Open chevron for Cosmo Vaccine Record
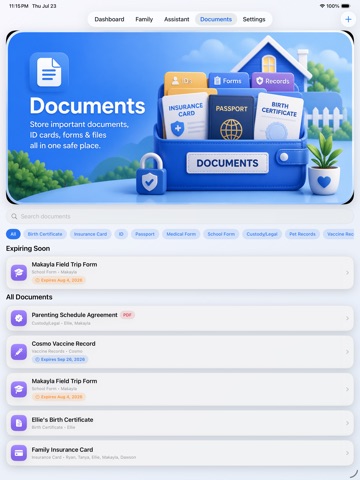The height and width of the screenshot is (480, 360). (x=347, y=352)
